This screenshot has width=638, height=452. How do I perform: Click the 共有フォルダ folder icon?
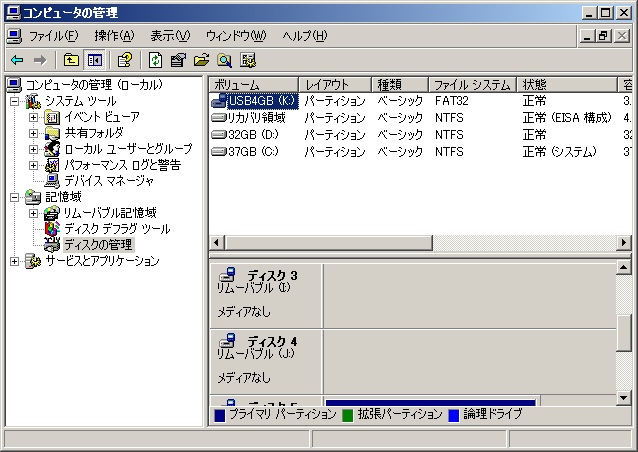[52, 133]
